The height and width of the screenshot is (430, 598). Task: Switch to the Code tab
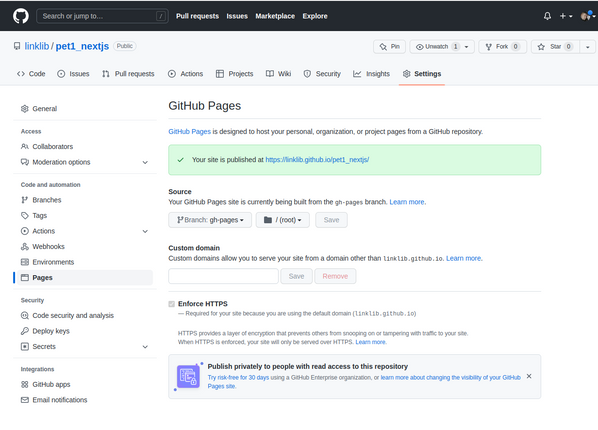click(x=31, y=74)
